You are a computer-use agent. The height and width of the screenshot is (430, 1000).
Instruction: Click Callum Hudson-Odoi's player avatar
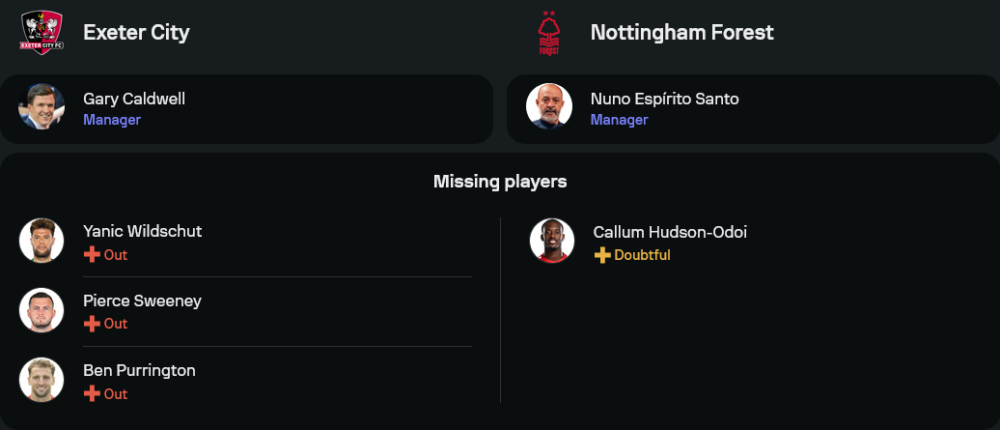pyautogui.click(x=552, y=241)
